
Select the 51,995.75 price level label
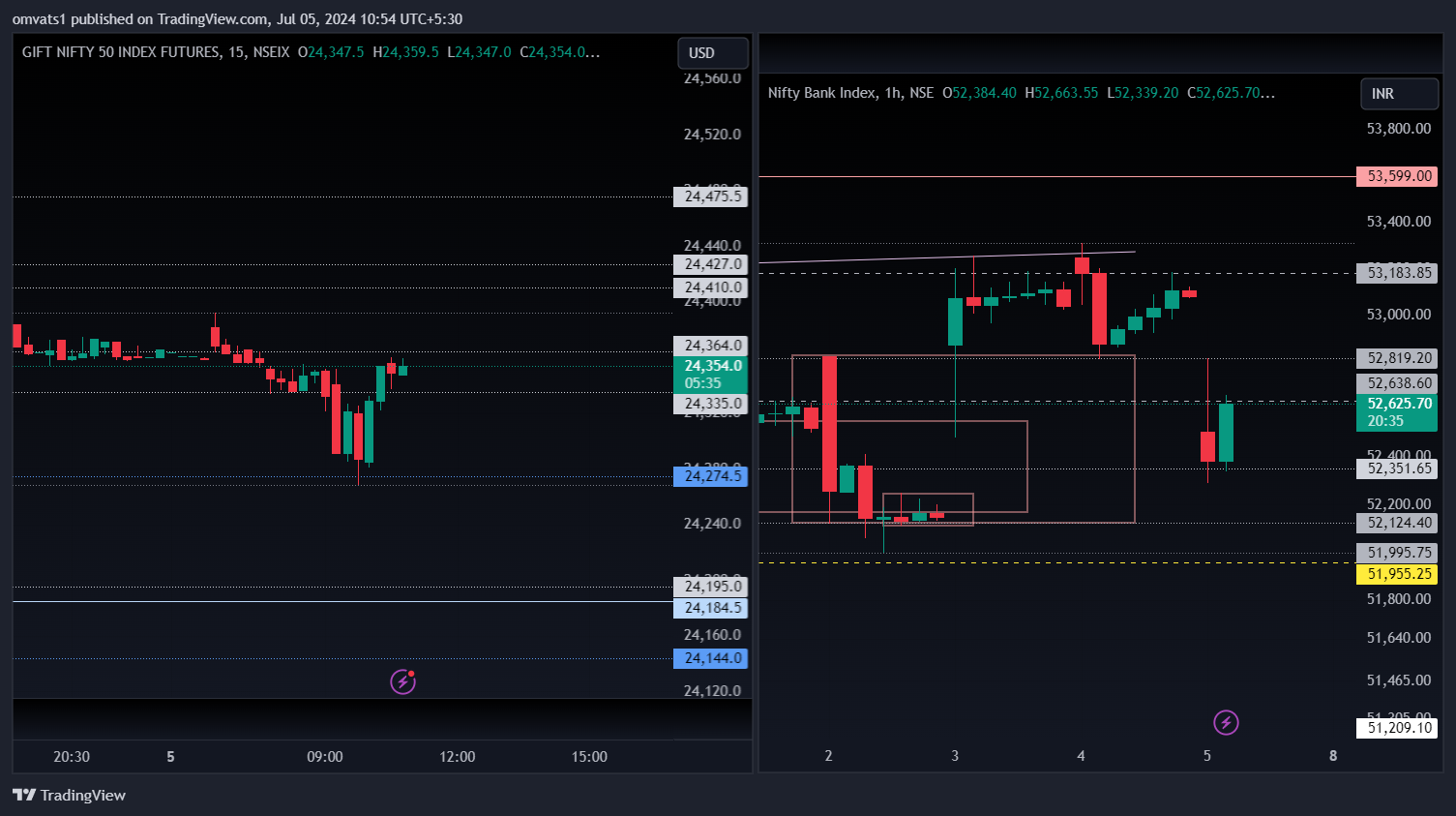tap(1397, 553)
